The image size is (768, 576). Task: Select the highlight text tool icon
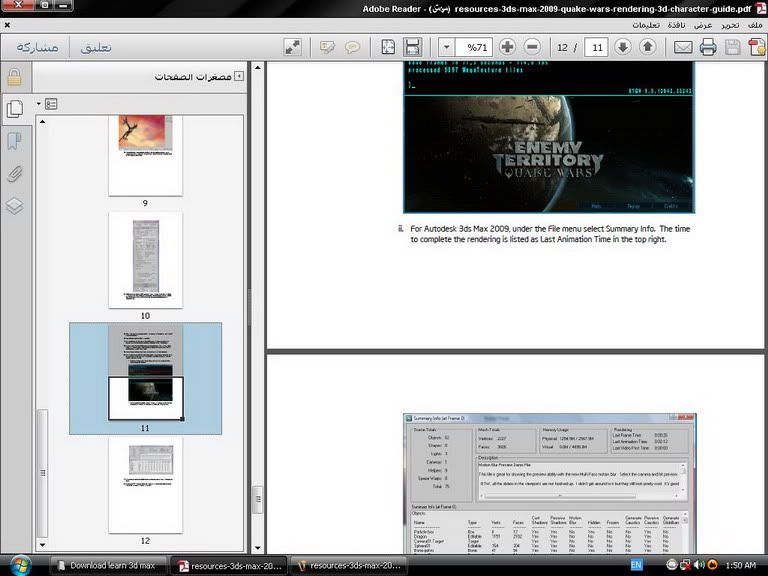[x=327, y=48]
